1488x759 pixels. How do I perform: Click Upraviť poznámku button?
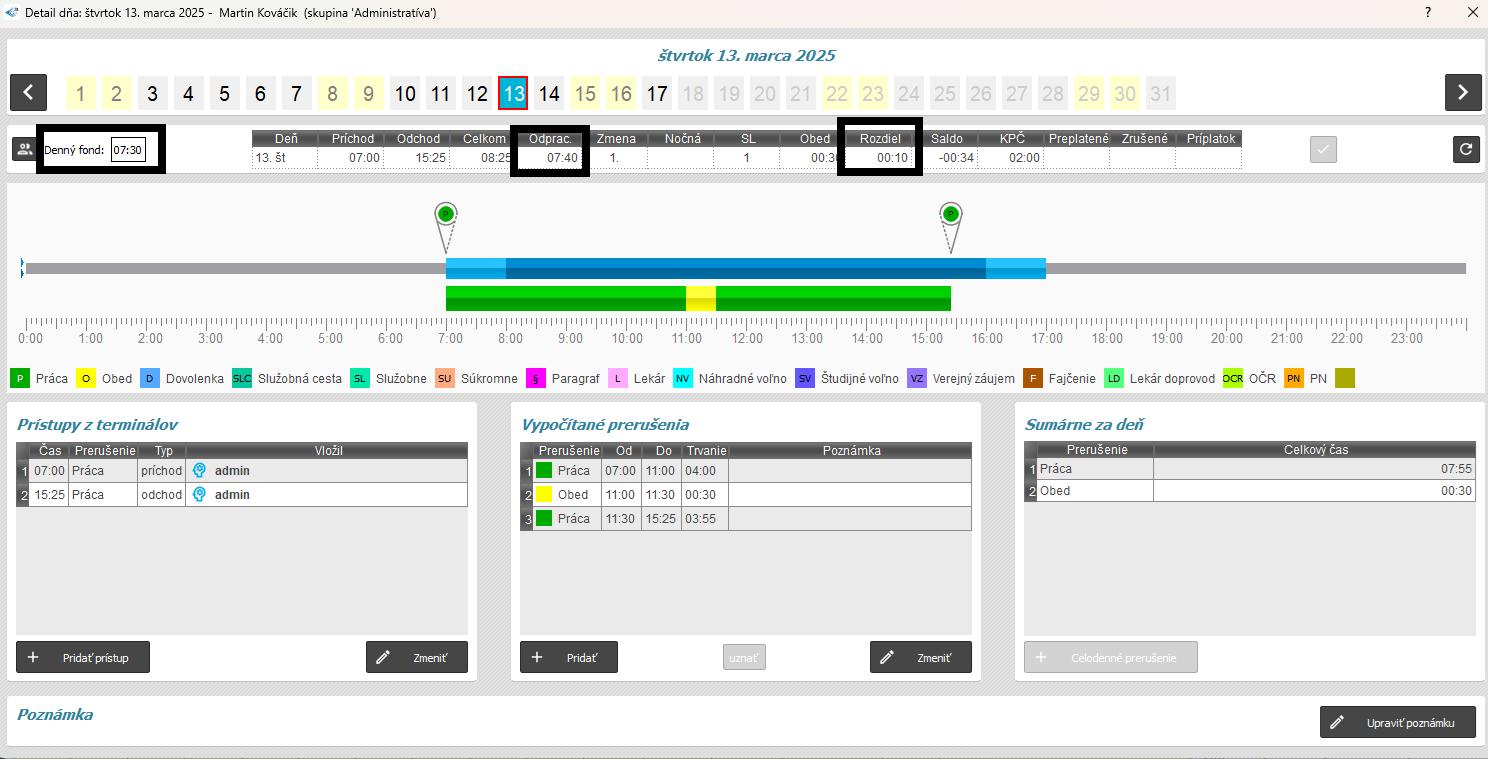(x=1397, y=723)
